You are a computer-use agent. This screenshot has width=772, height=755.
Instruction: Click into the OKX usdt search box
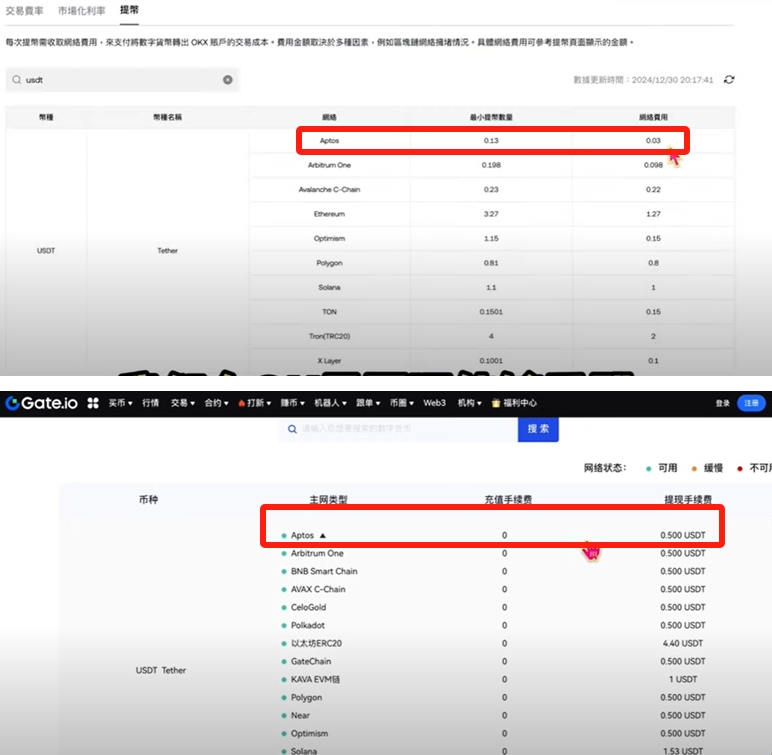pyautogui.click(x=122, y=80)
